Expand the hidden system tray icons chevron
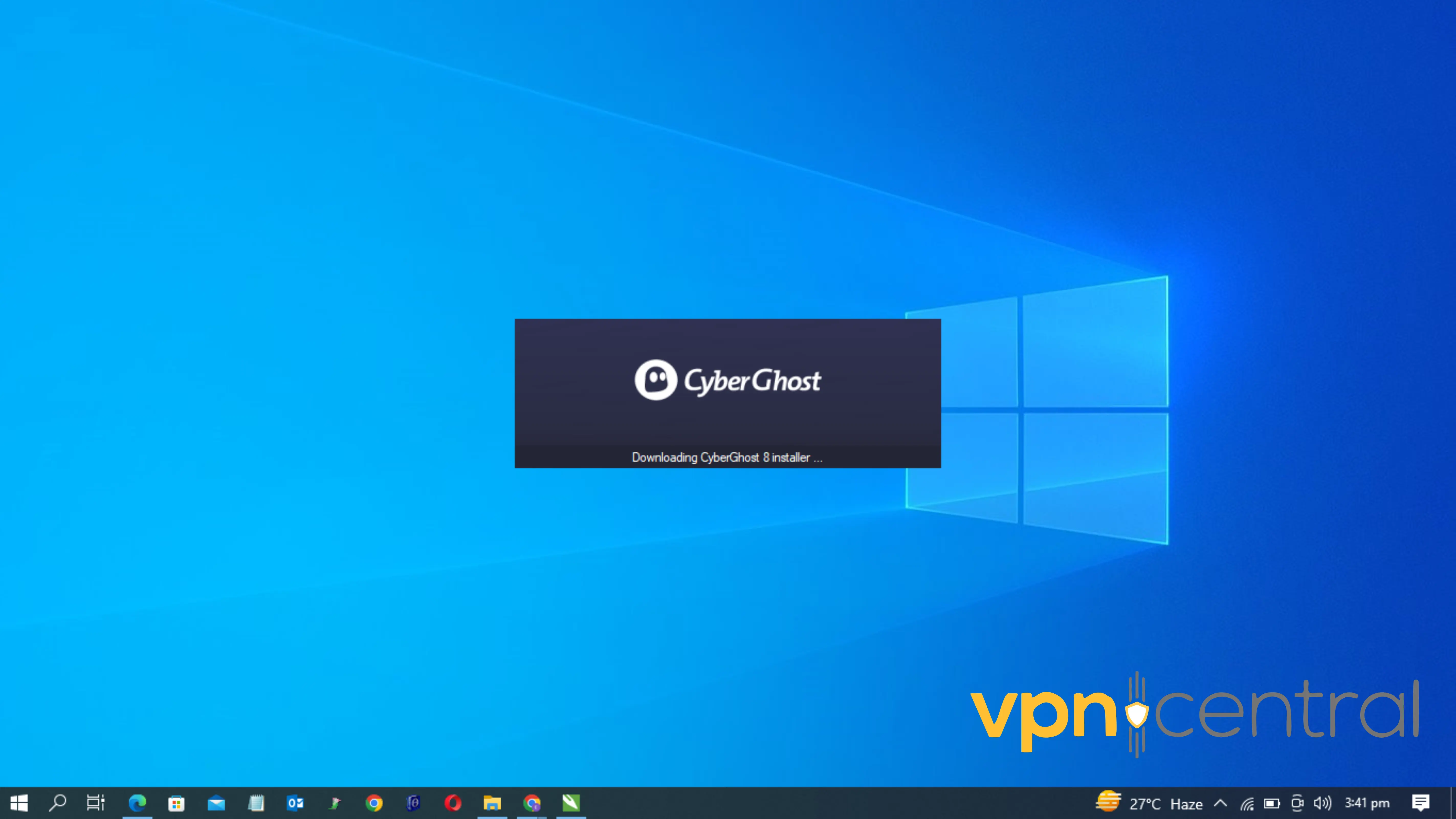The image size is (1456, 819). pos(1220,803)
